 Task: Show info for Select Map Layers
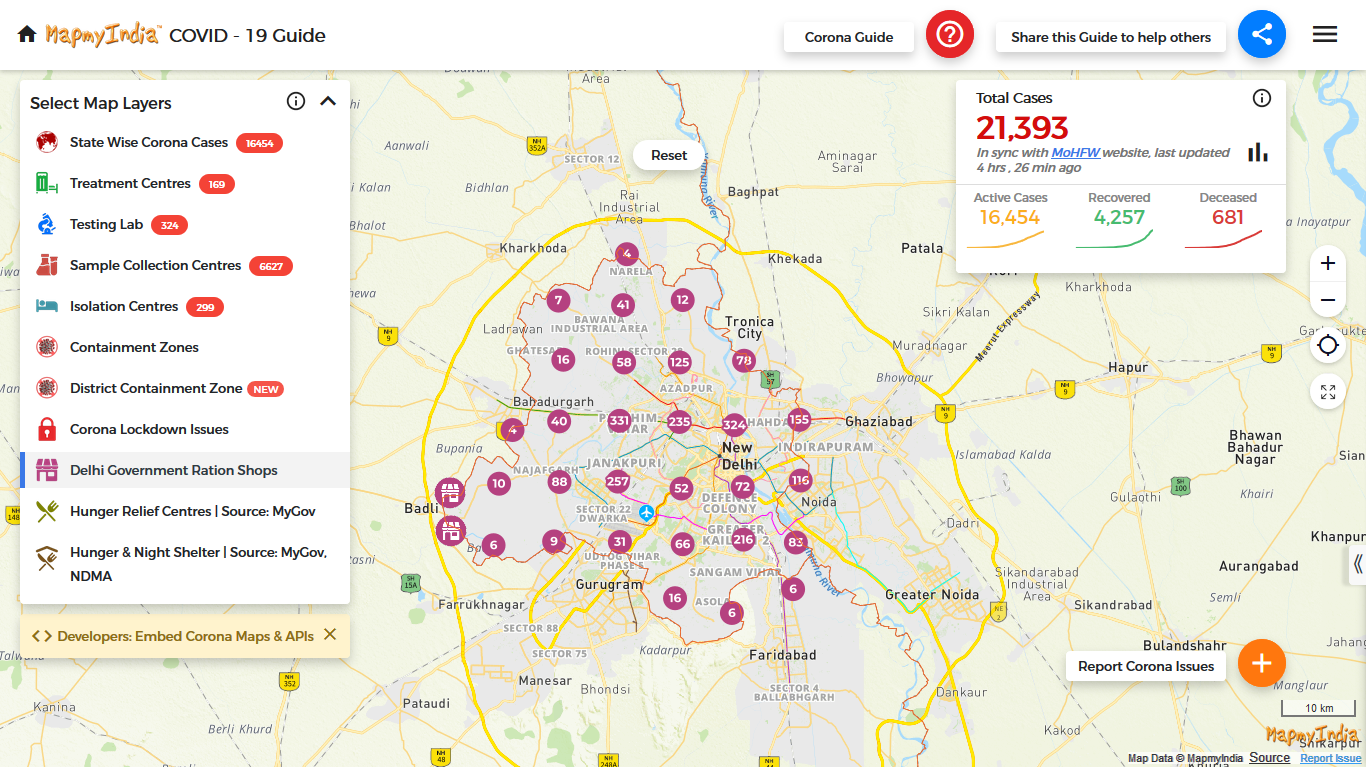[296, 101]
